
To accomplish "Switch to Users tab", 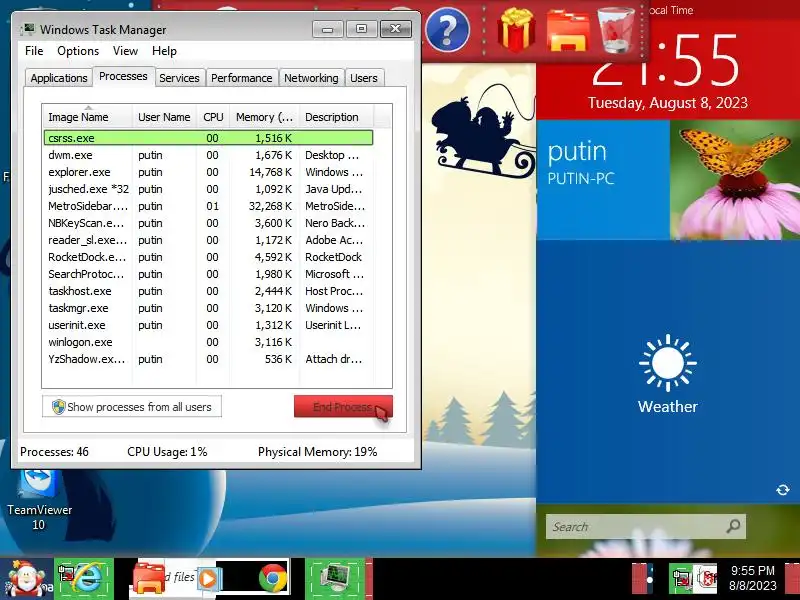I will tap(364, 78).
